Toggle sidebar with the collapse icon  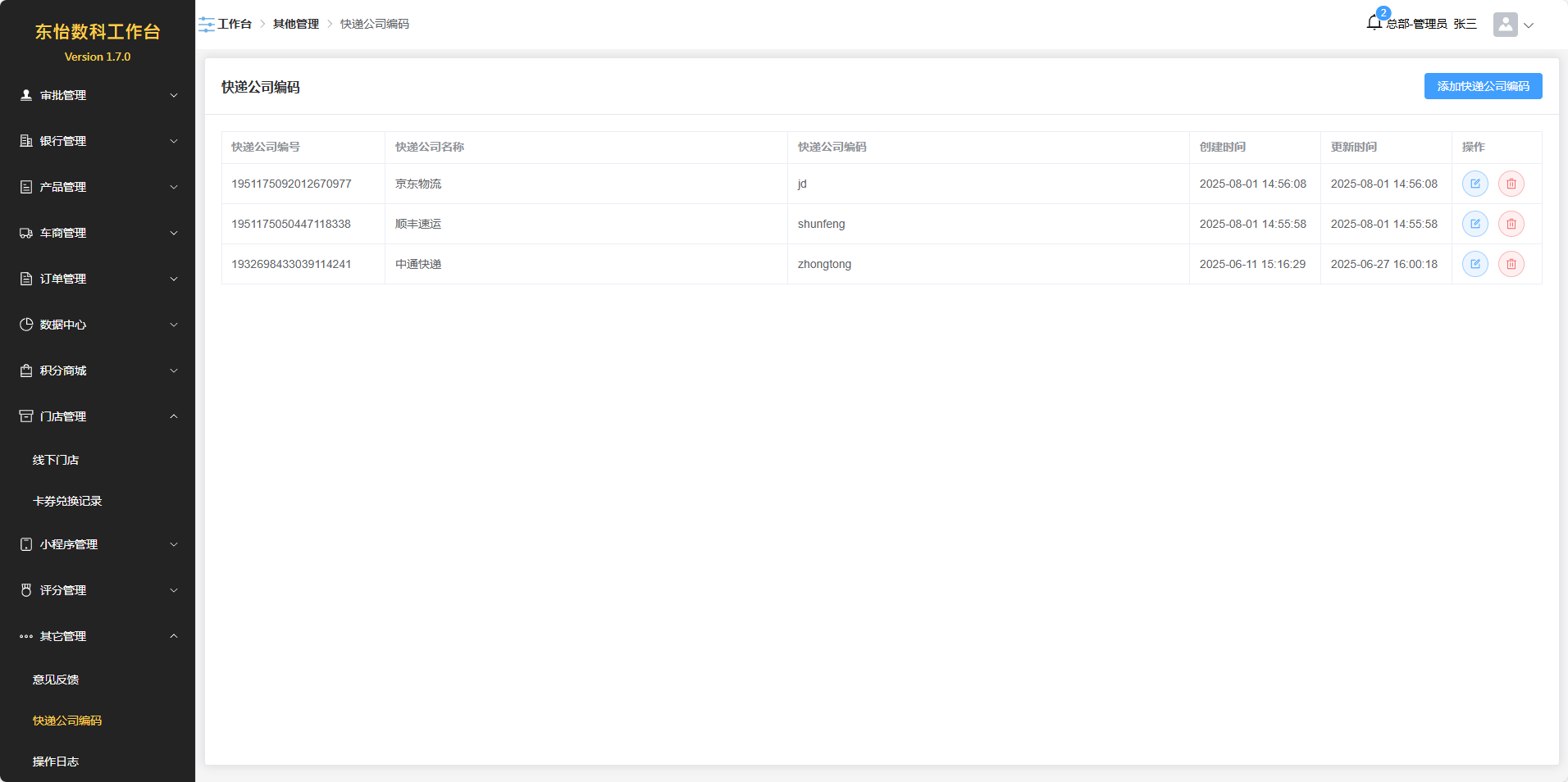point(207,25)
